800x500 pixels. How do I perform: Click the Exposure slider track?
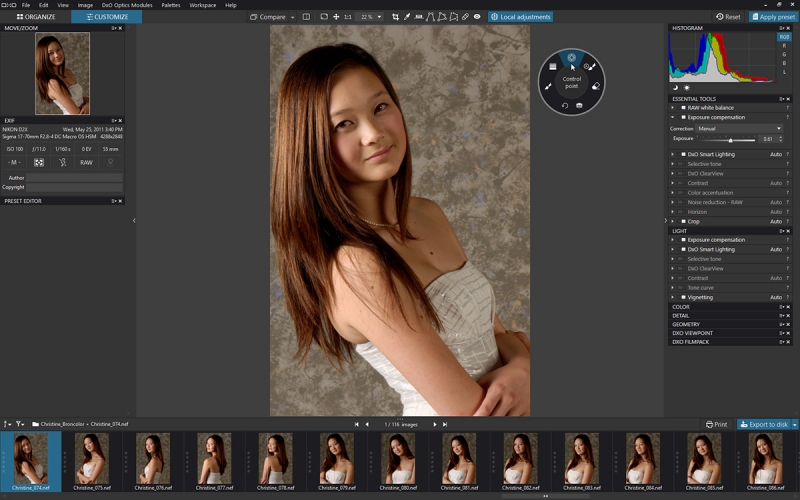(727, 140)
